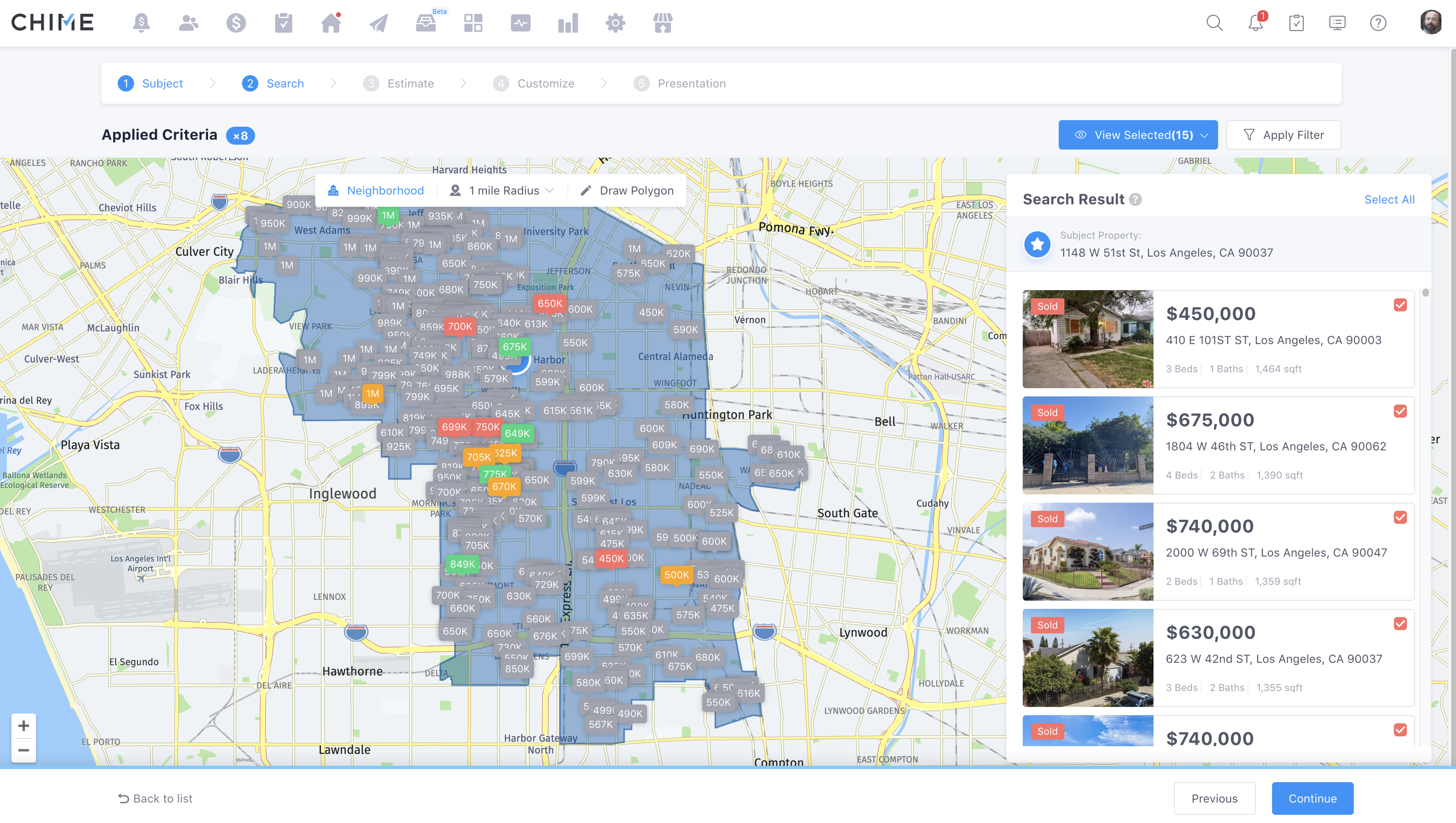Open the activity pulse monitor icon
The height and width of the screenshot is (823, 1456).
[x=520, y=23]
